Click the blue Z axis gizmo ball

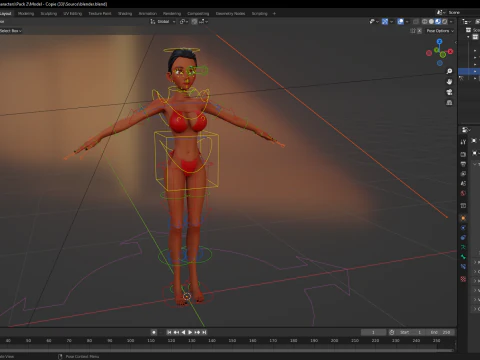coord(440,41)
